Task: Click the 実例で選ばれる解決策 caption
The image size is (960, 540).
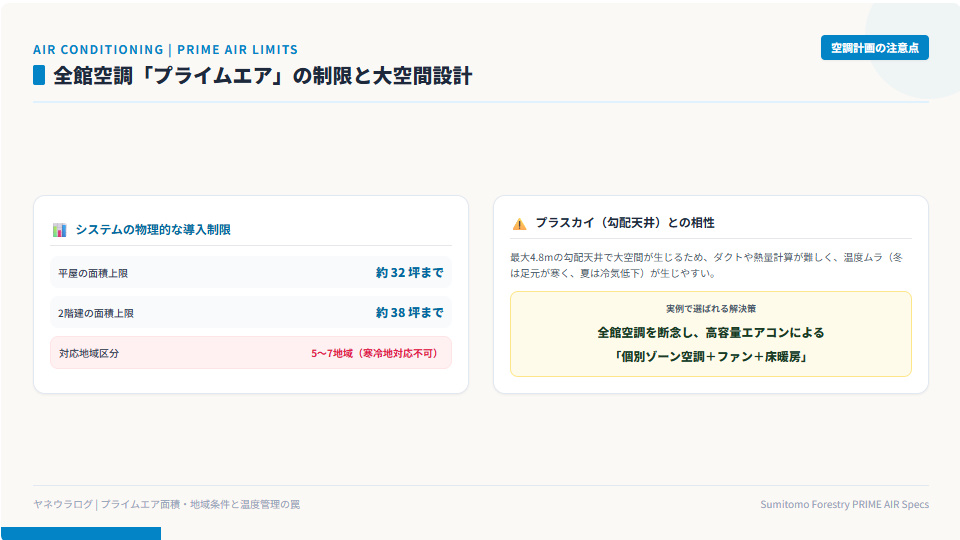Action: click(x=711, y=309)
